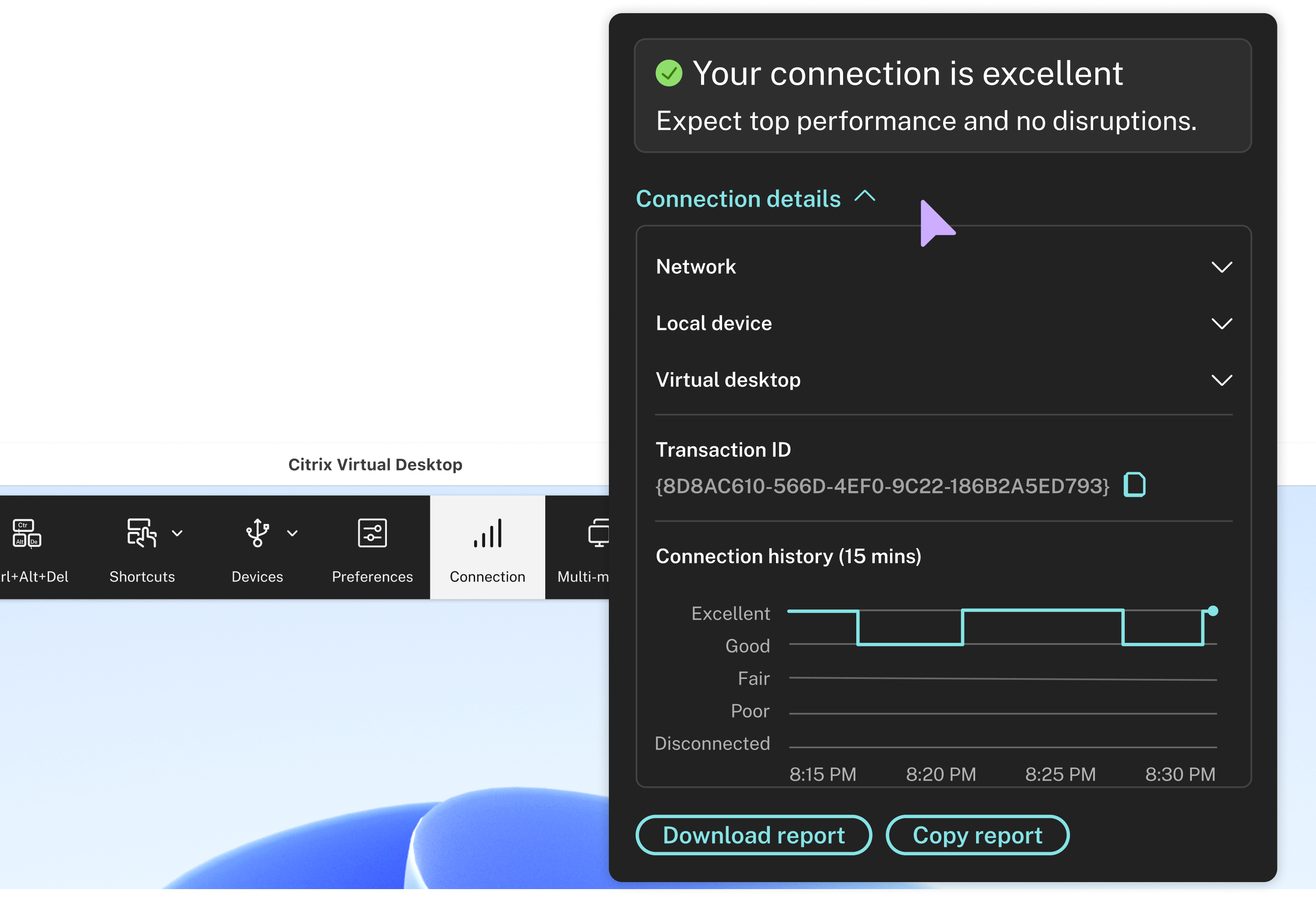Expand the Network section chevron
Screen dimensions: 1316x897
[x=1221, y=267]
